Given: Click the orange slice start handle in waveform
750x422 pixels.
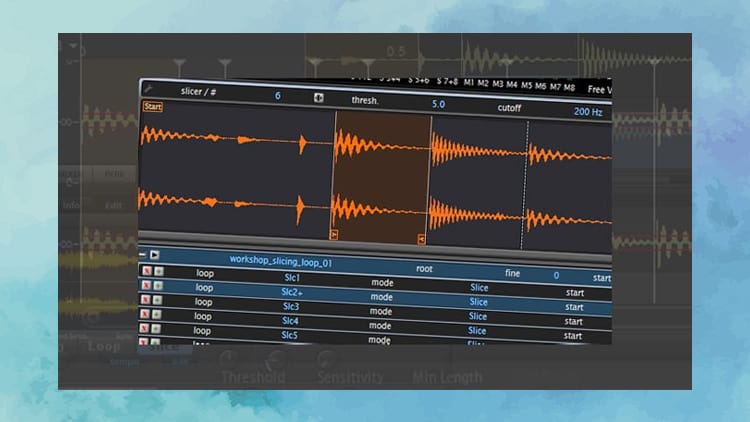Looking at the screenshot, I should 334,234.
